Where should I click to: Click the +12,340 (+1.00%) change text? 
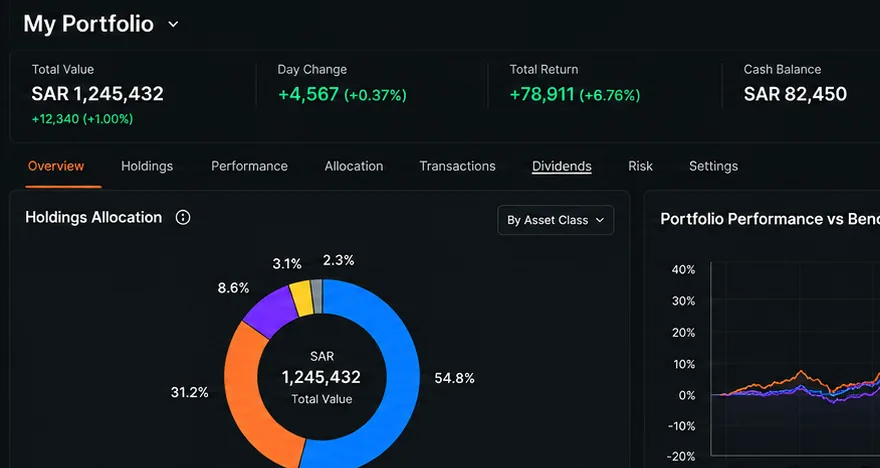pos(82,119)
